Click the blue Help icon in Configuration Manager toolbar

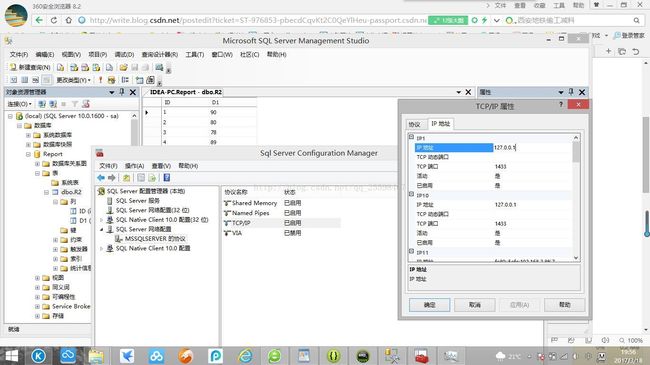[x=166, y=178]
